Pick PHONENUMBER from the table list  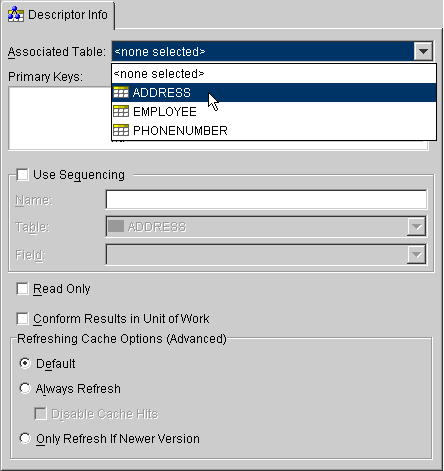pyautogui.click(x=274, y=130)
